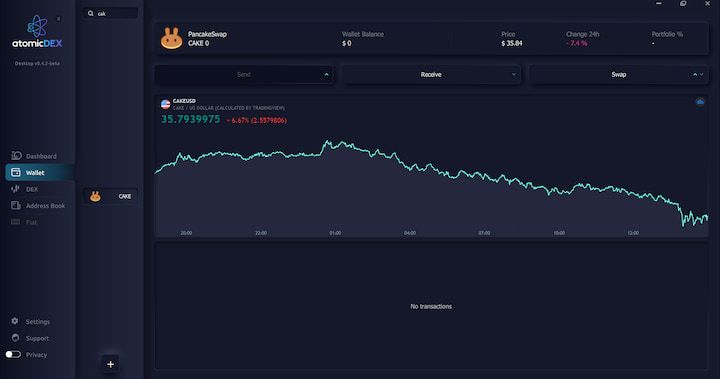Click the PancakeSwap coin name
Image resolution: width=720 pixels, height=379 pixels.
point(207,34)
